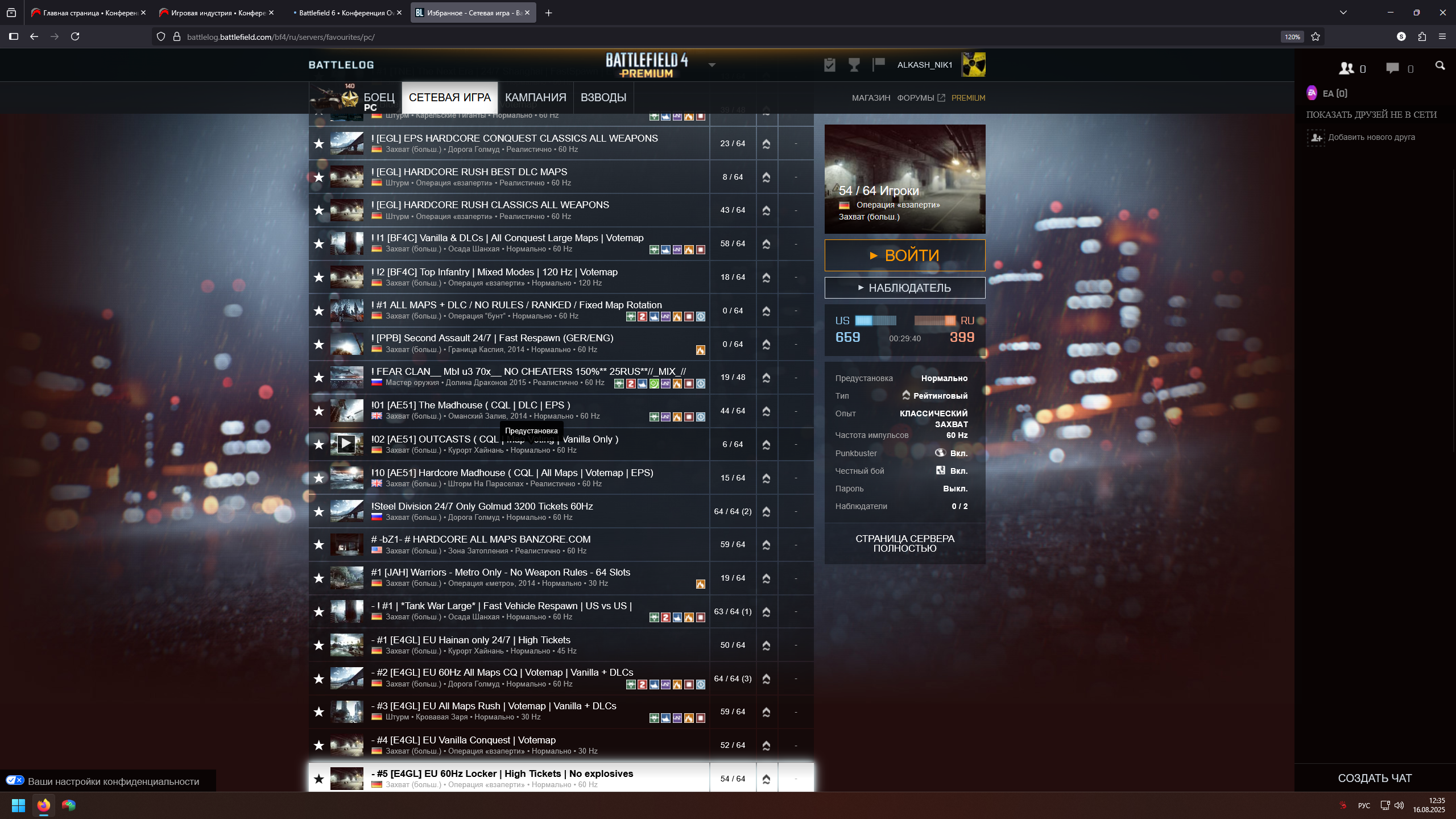Open the trophy icon in Battlelog header
This screenshot has height=819, width=1456.
[854, 65]
